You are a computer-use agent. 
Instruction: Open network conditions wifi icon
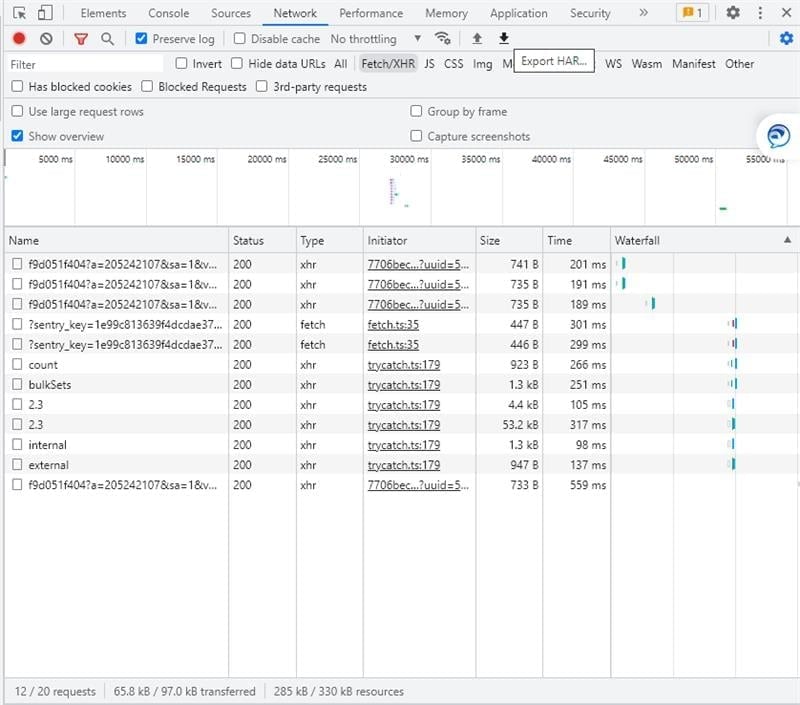click(442, 38)
